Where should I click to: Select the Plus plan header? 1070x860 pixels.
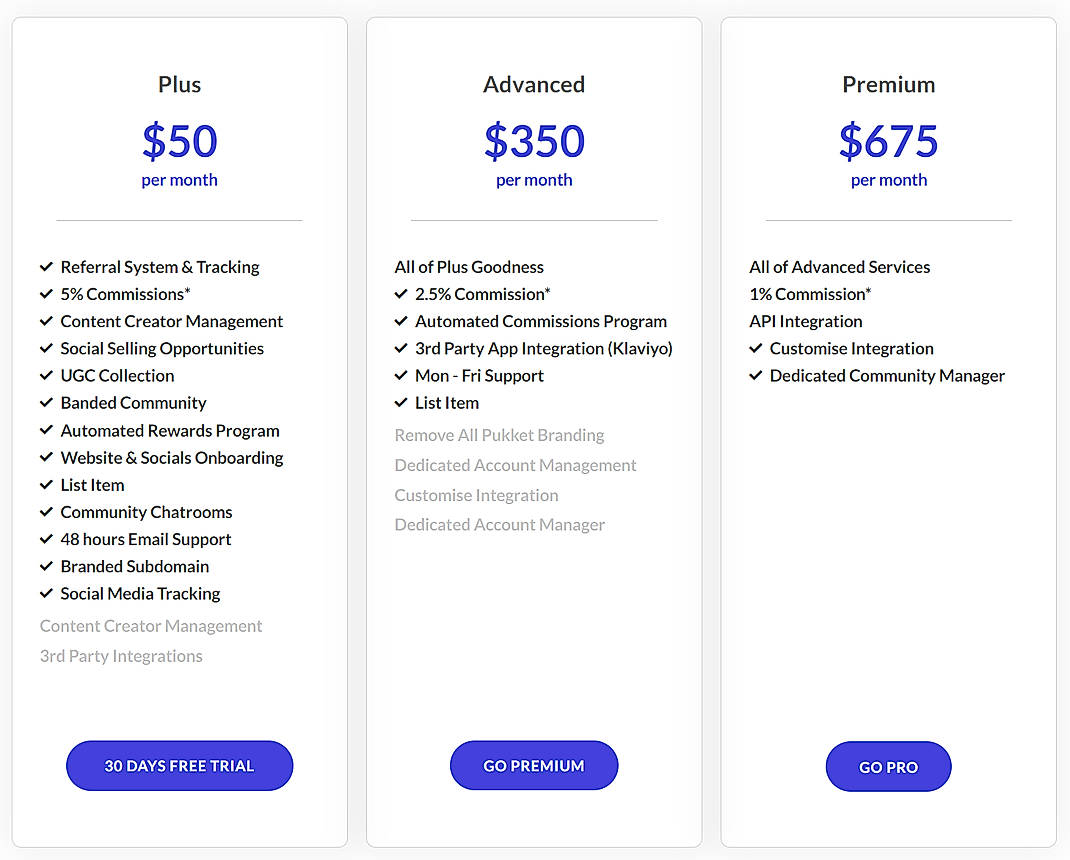tap(179, 84)
